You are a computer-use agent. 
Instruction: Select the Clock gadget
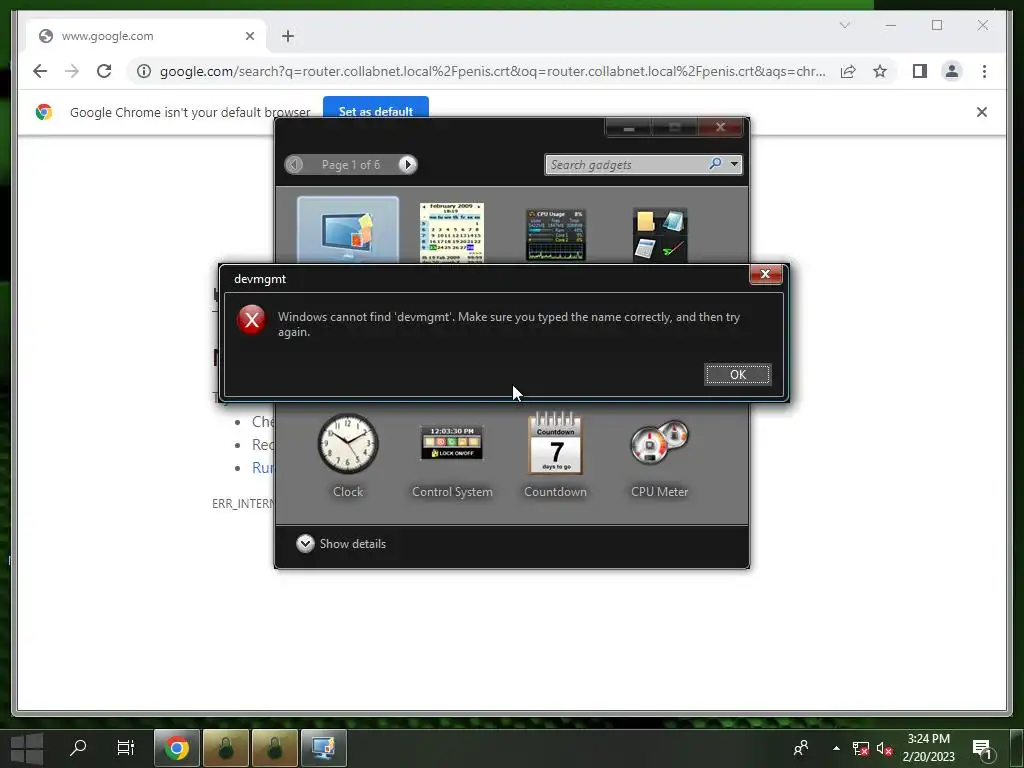point(347,455)
